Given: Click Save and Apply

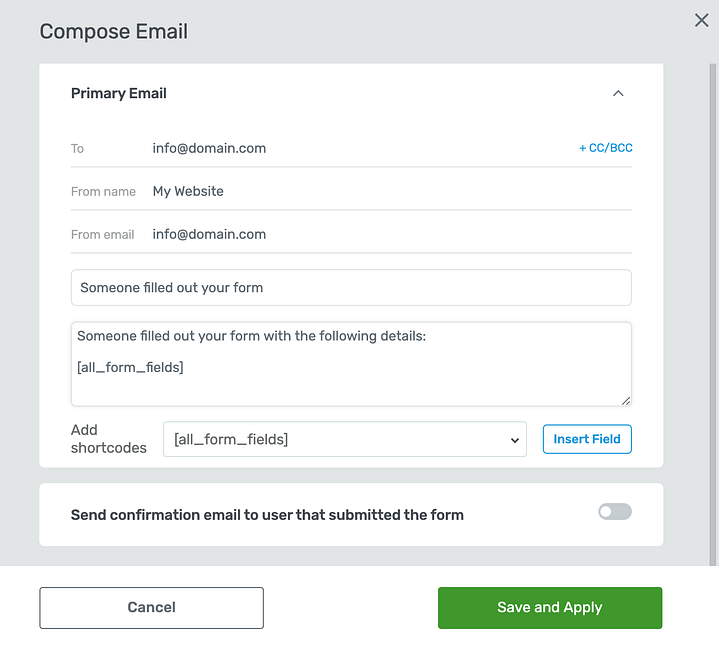Looking at the screenshot, I should (550, 607).
